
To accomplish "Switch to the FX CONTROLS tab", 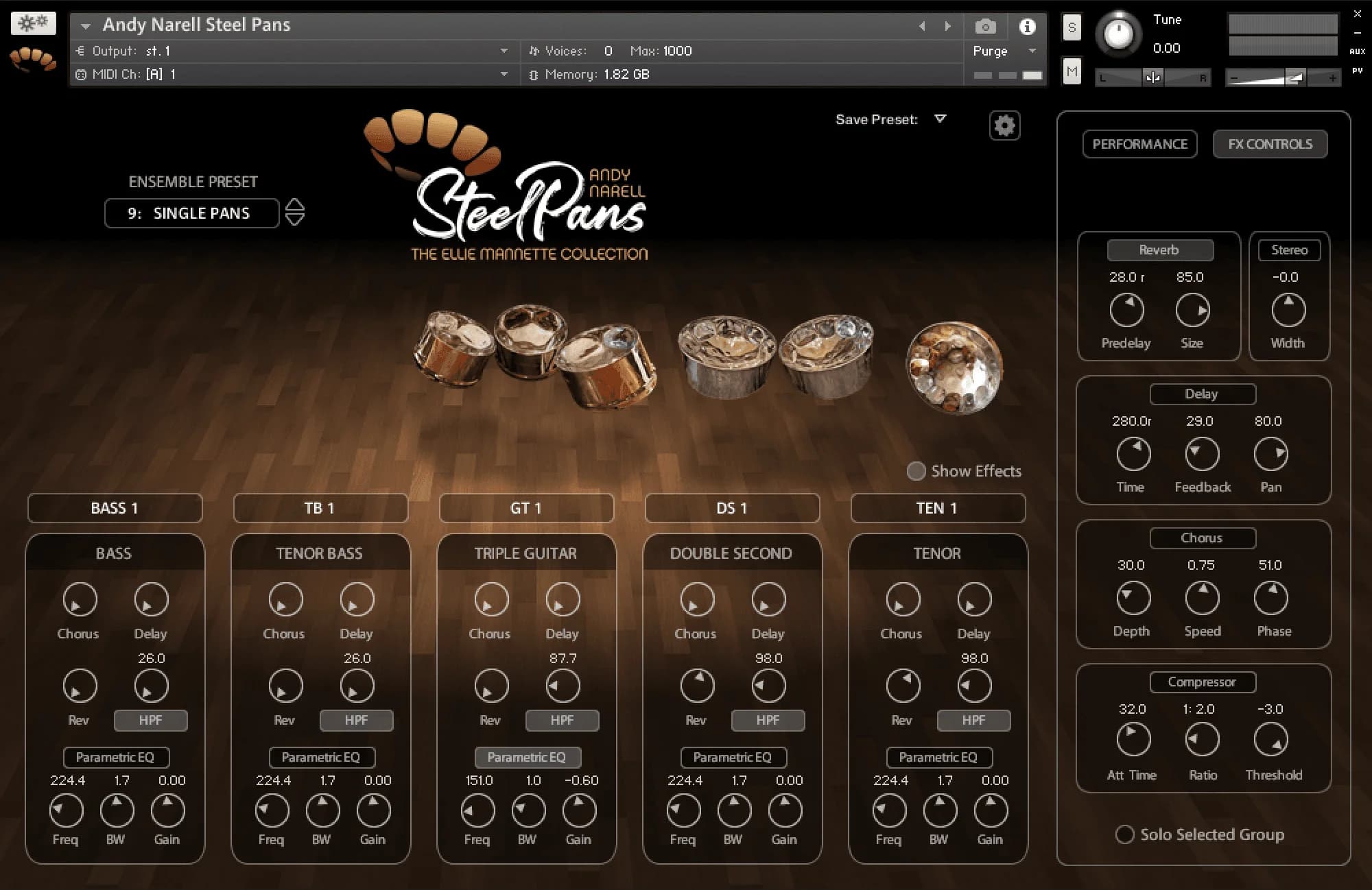I will click(1270, 144).
